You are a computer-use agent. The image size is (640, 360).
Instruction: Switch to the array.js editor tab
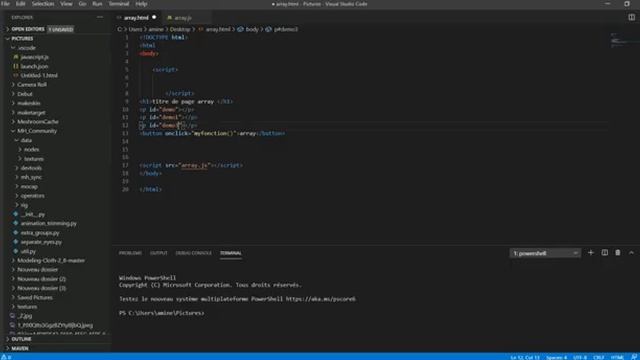click(183, 18)
